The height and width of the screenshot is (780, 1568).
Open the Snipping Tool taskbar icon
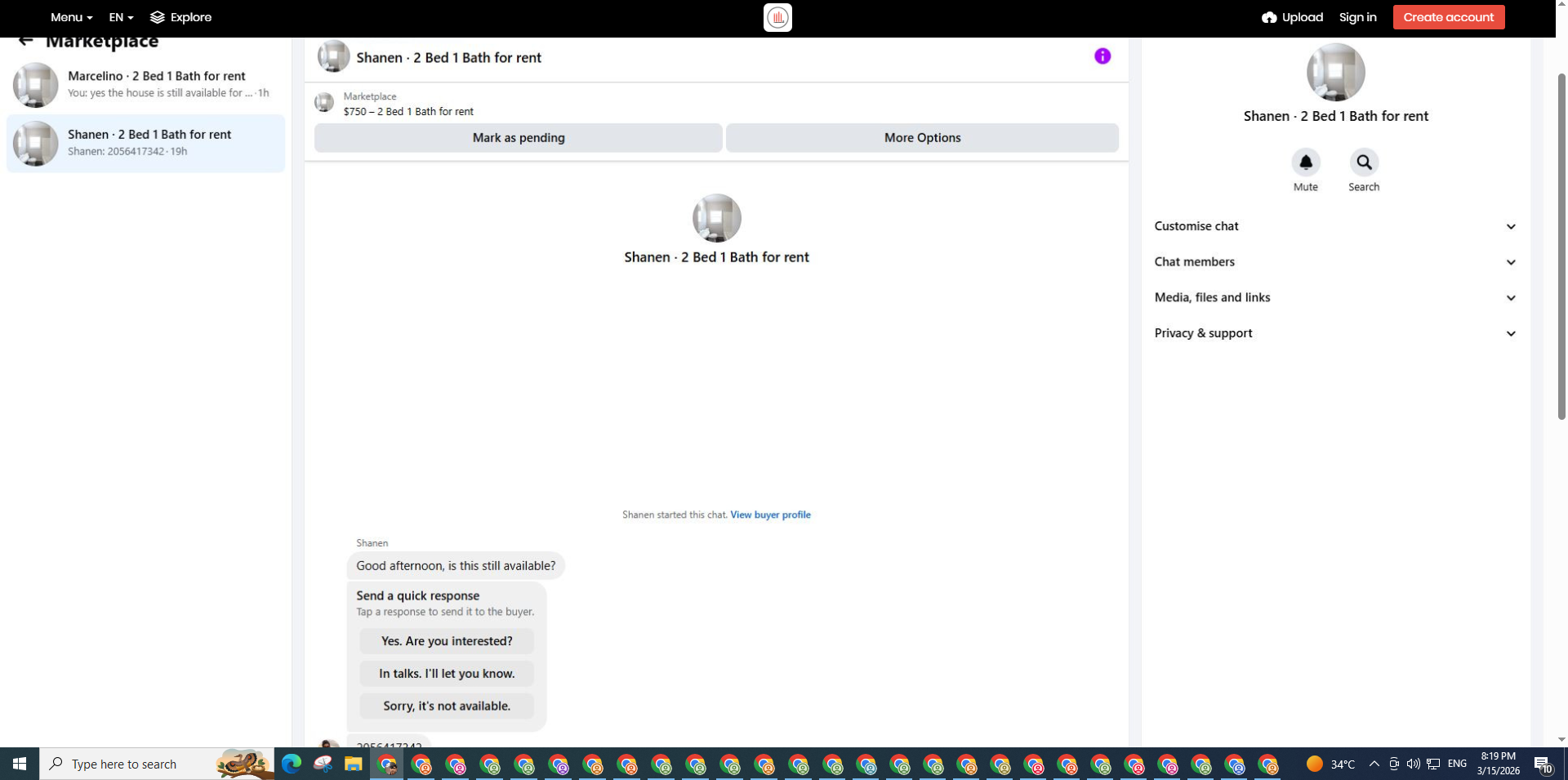323,764
